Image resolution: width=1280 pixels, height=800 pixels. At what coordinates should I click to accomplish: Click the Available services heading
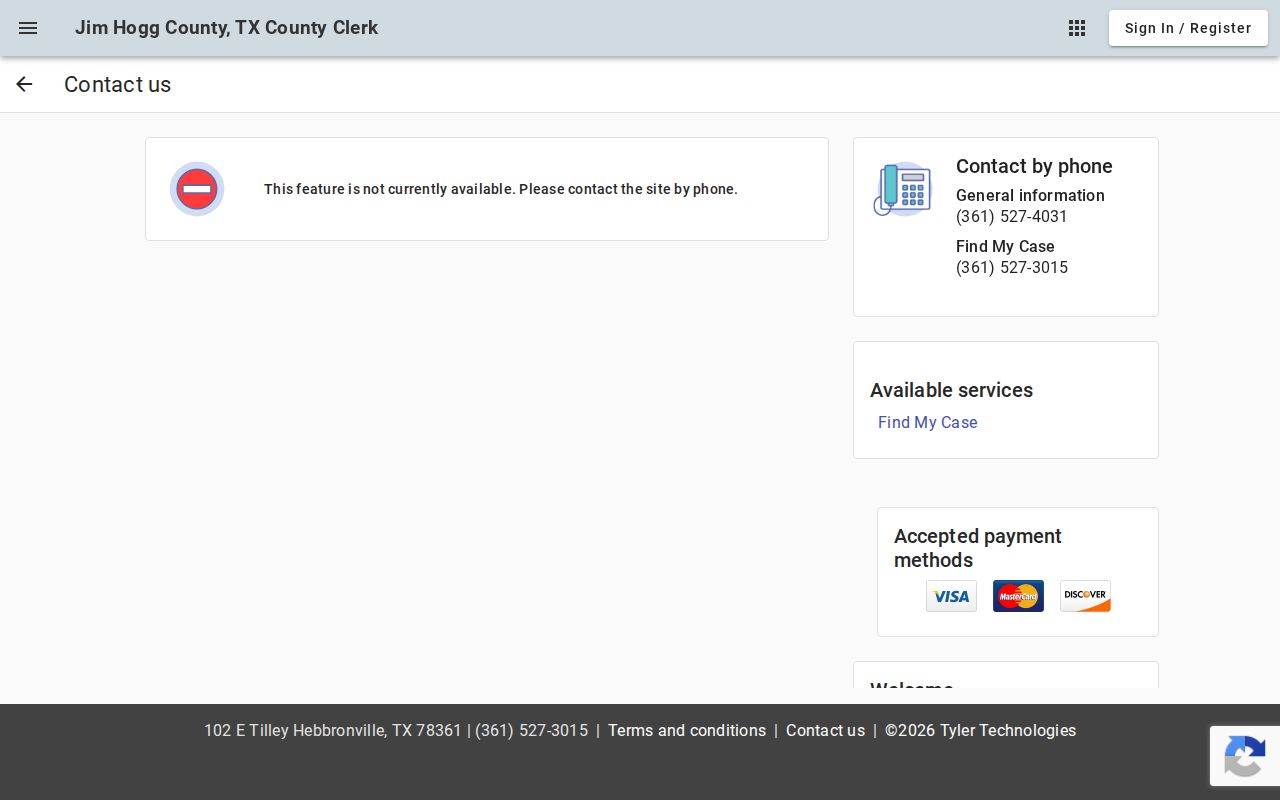coord(951,390)
